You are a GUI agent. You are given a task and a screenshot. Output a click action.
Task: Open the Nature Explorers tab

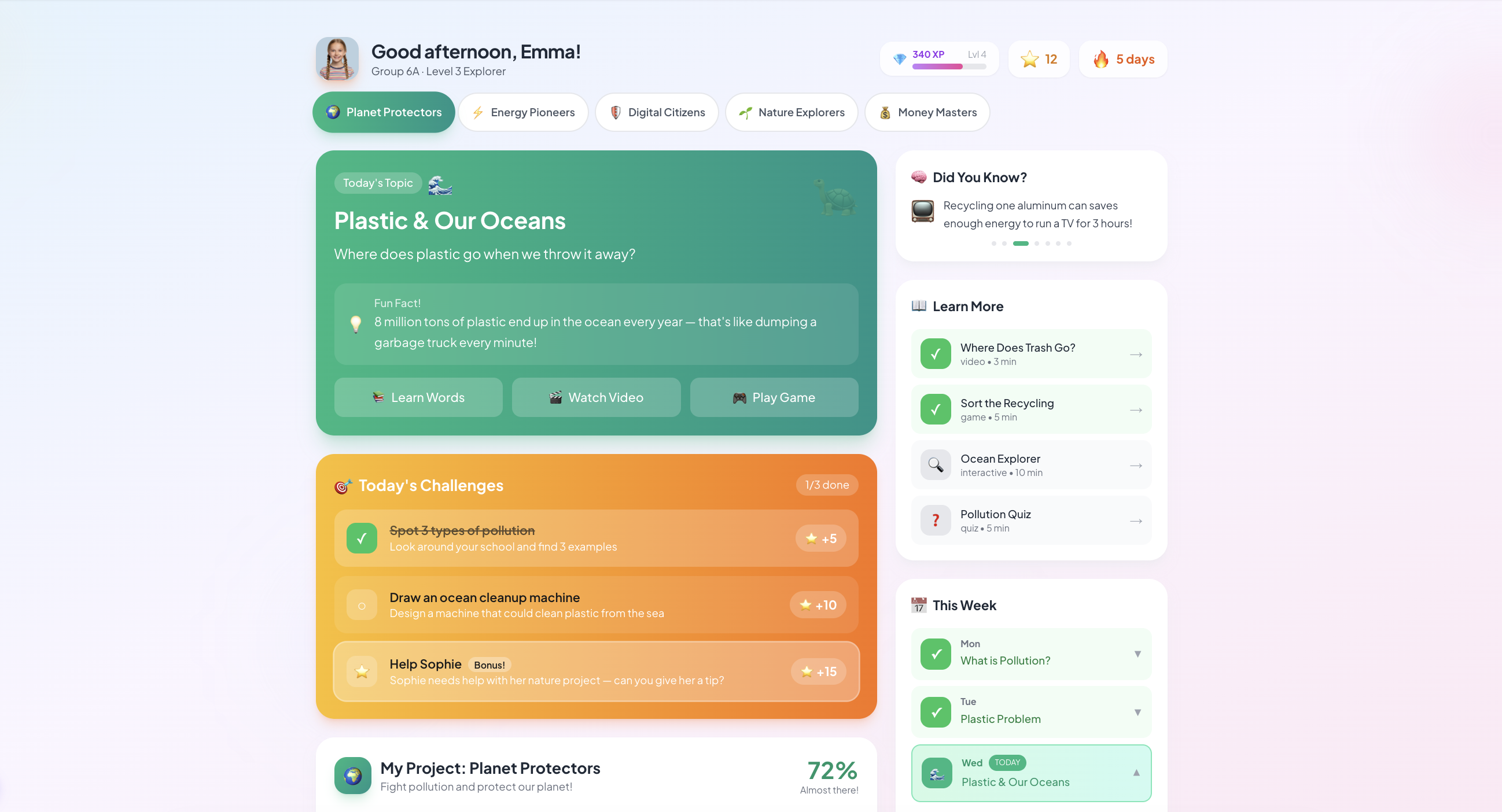tap(792, 112)
